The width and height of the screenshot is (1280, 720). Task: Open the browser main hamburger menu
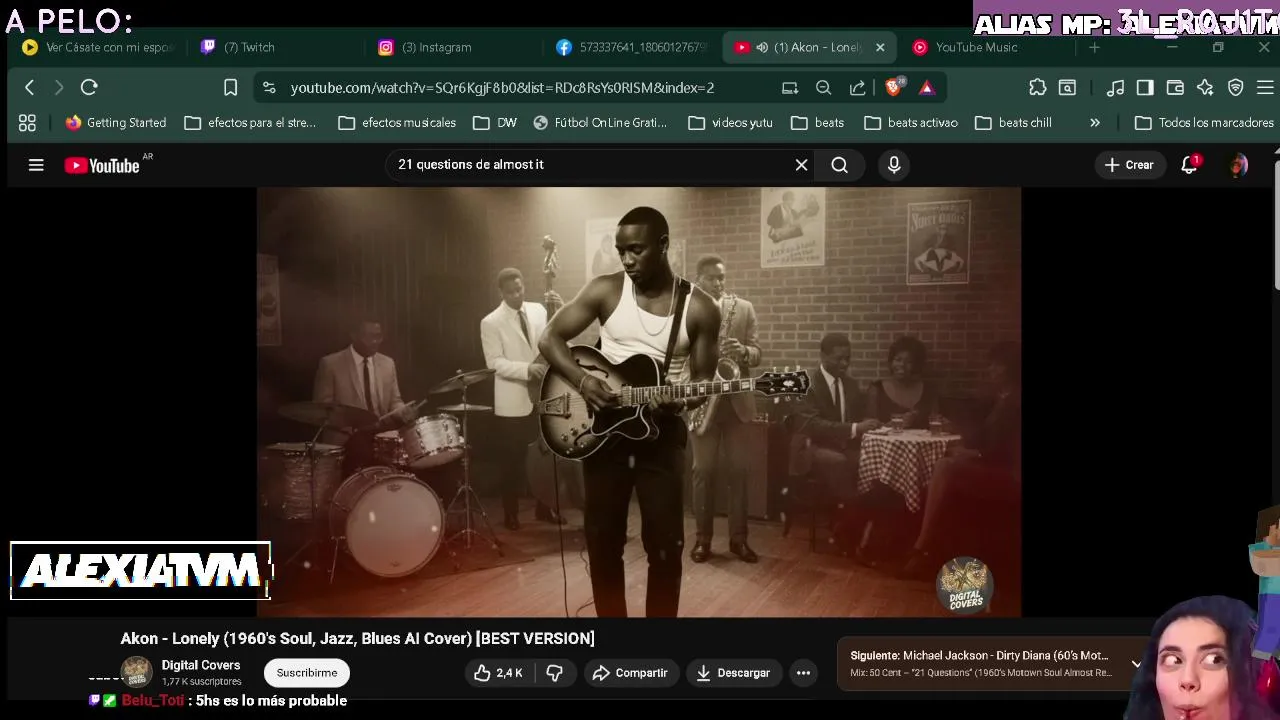[1265, 88]
